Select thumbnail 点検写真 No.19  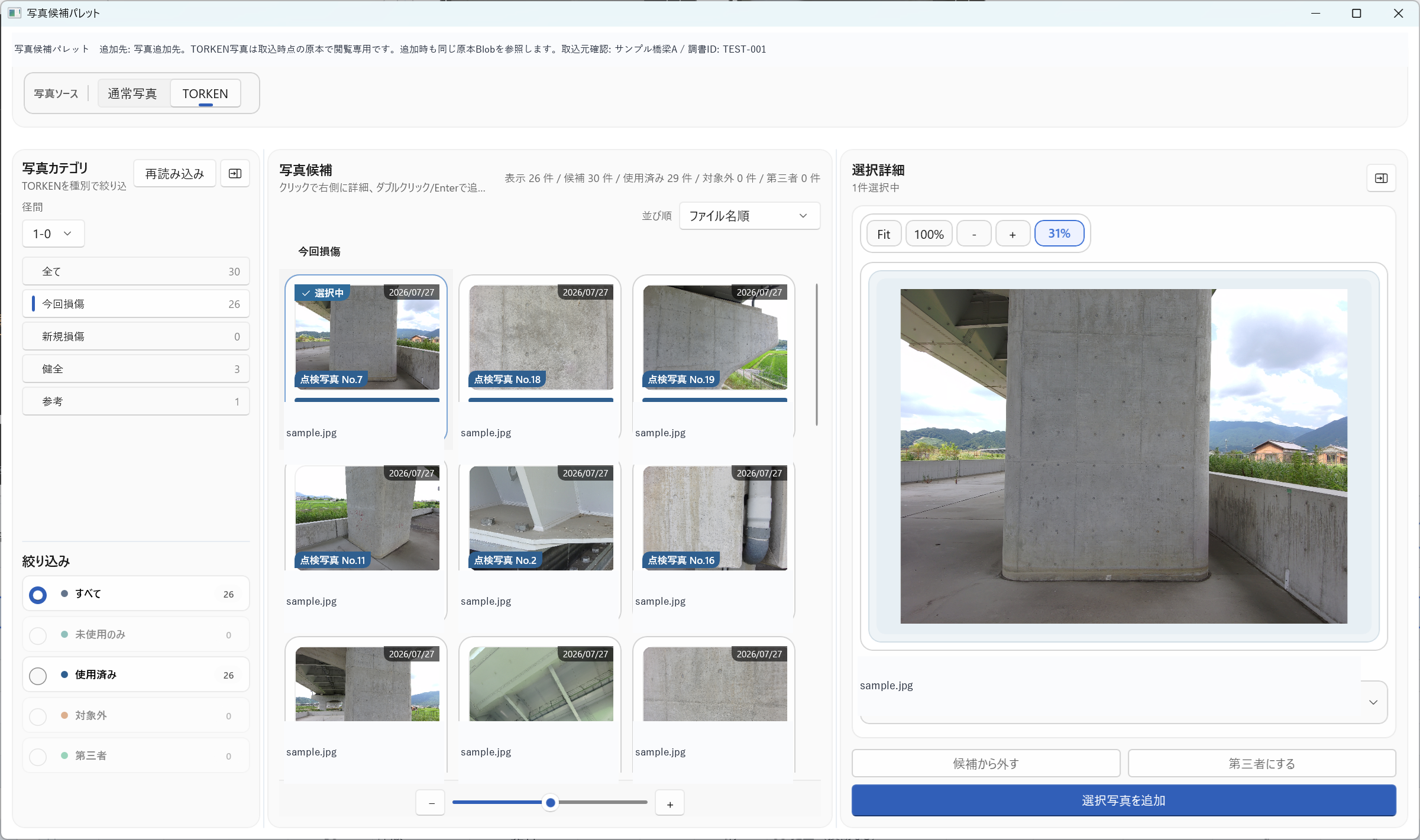pyautogui.click(x=715, y=338)
